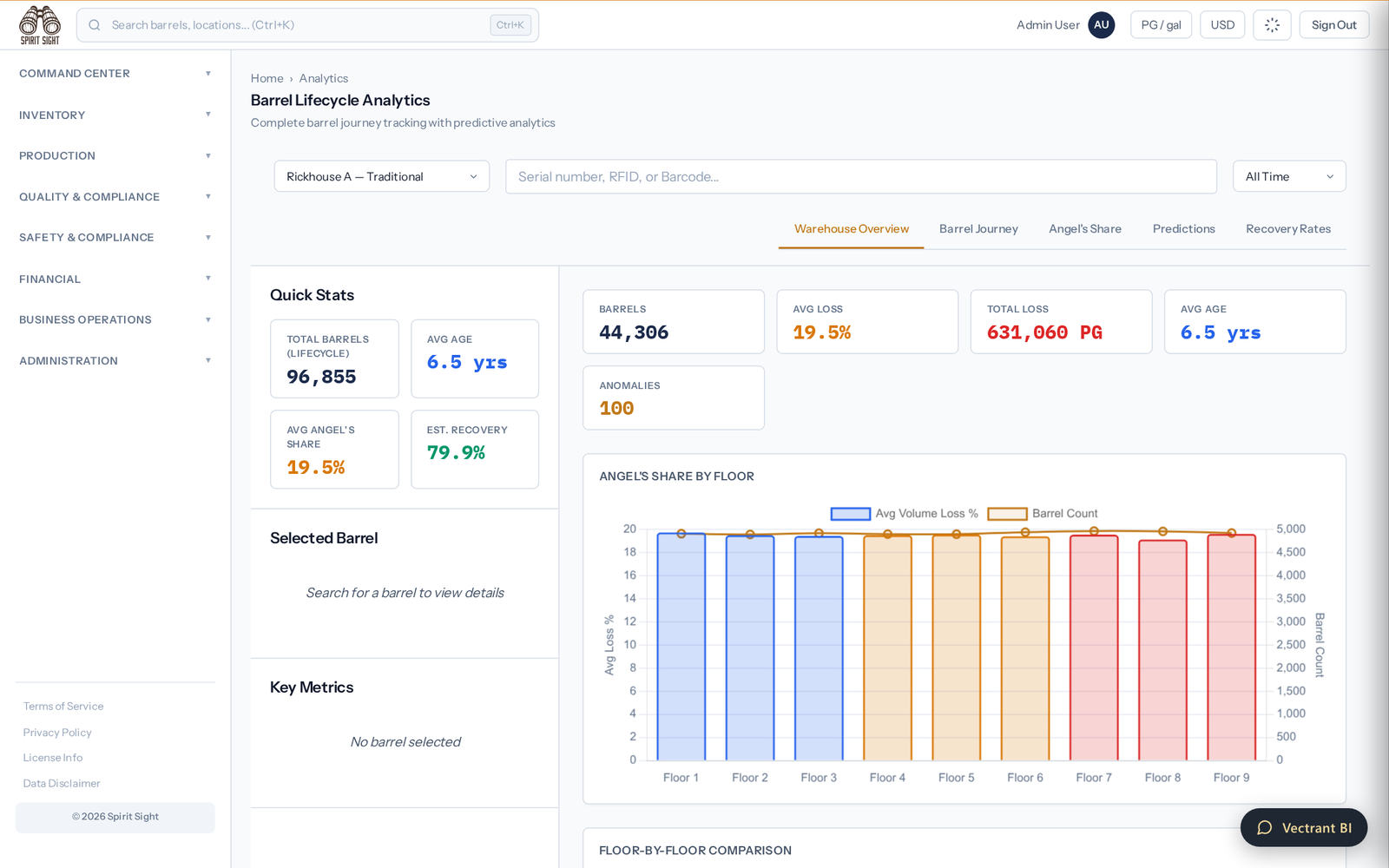This screenshot has height=868, width=1389.
Task: Open the Rickhouse A — Traditional dropdown
Action: click(382, 176)
